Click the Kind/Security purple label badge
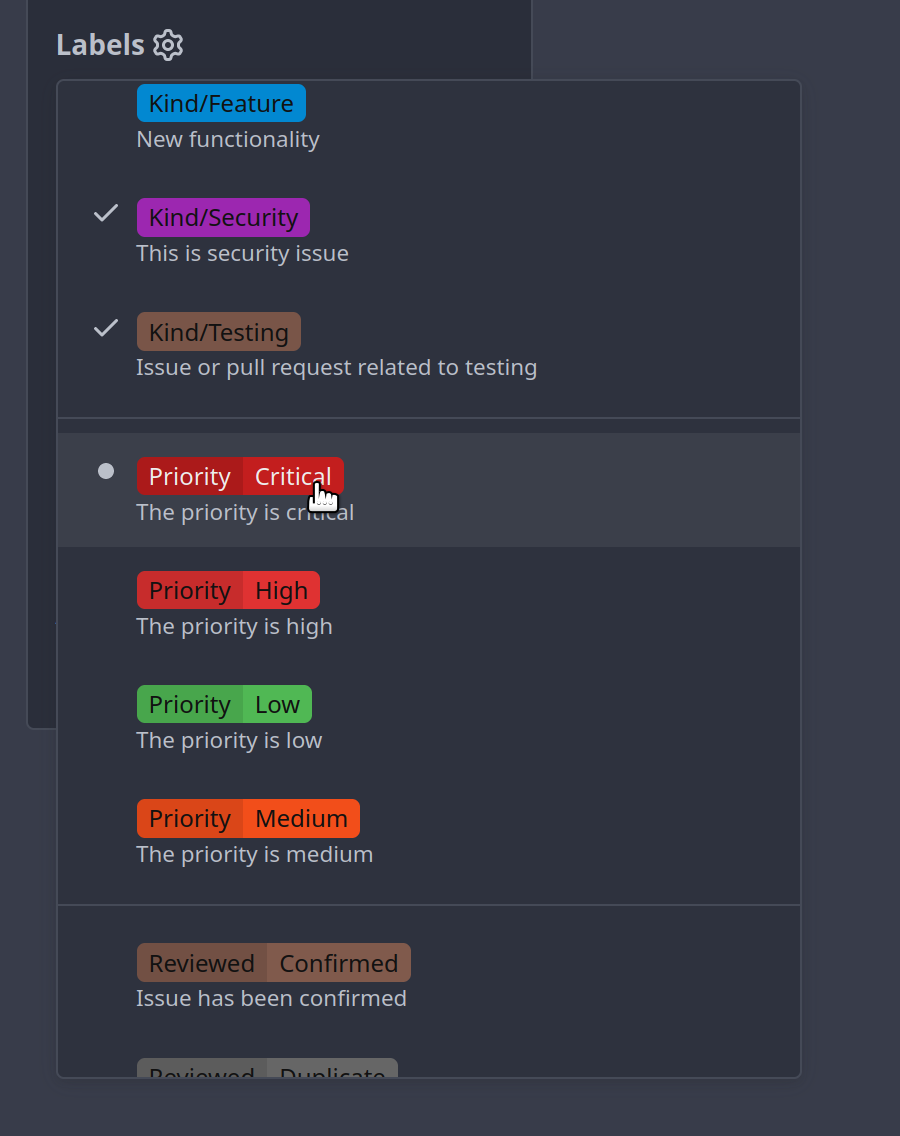The height and width of the screenshot is (1136, 900). click(x=223, y=217)
